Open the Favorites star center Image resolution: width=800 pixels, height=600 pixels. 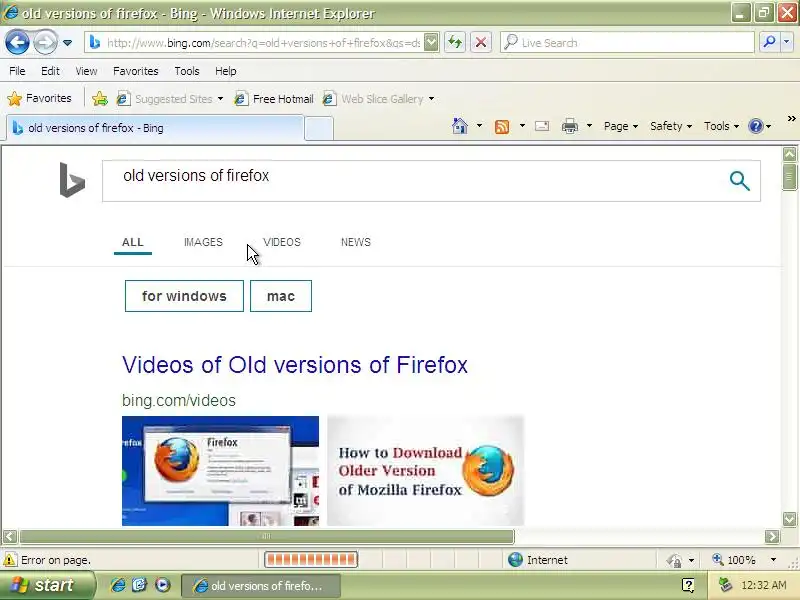40,98
